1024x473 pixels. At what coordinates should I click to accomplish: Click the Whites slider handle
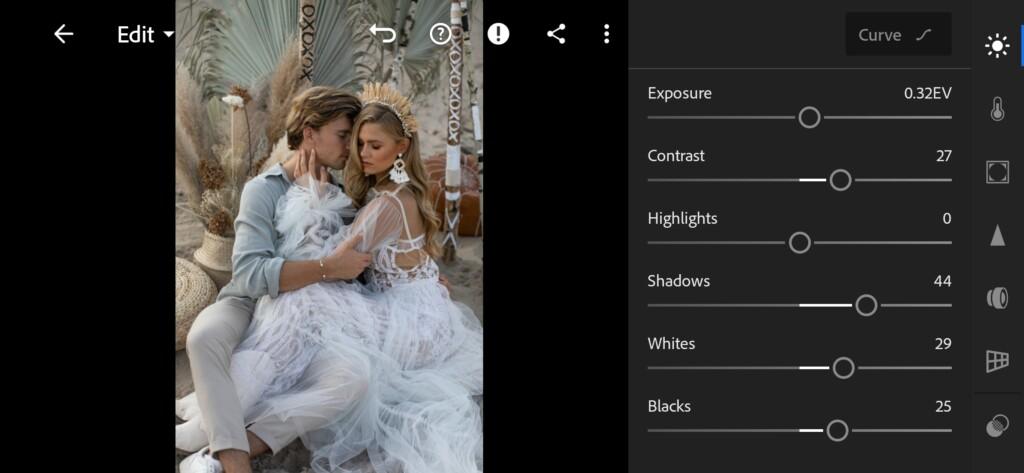coord(844,368)
